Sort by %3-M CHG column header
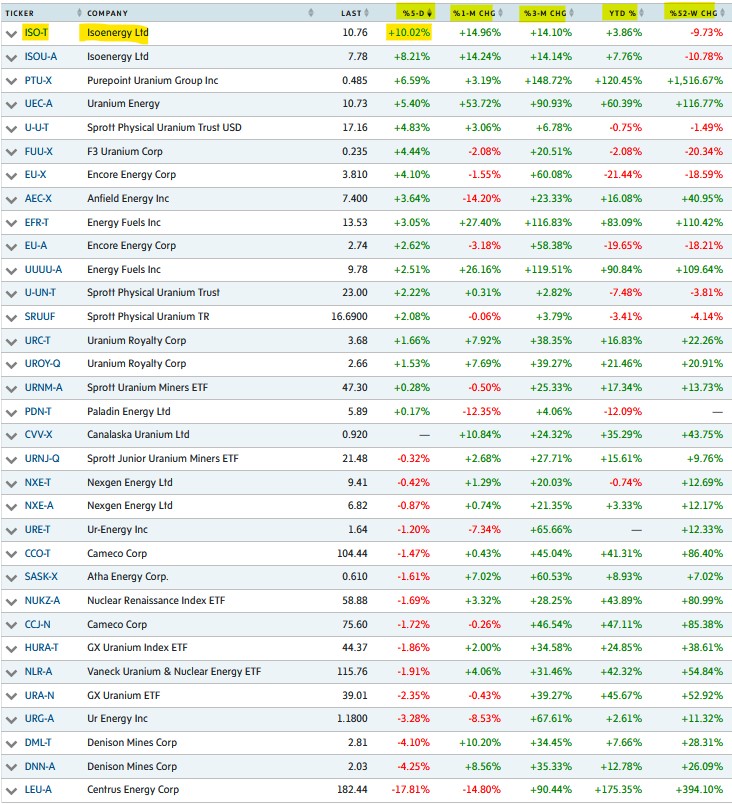This screenshot has width=732, height=804. tap(544, 13)
